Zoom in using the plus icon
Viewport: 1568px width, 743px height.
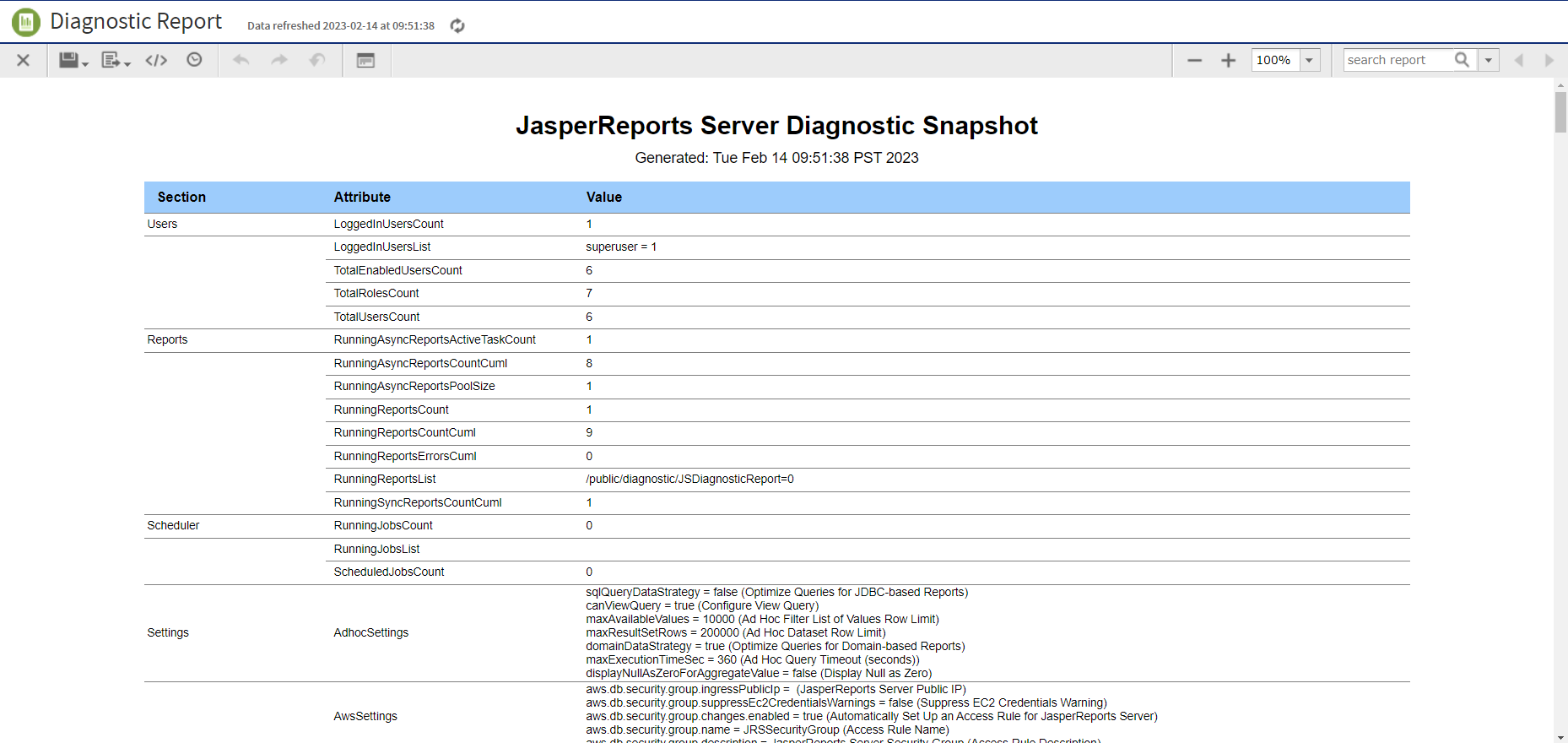1229,60
